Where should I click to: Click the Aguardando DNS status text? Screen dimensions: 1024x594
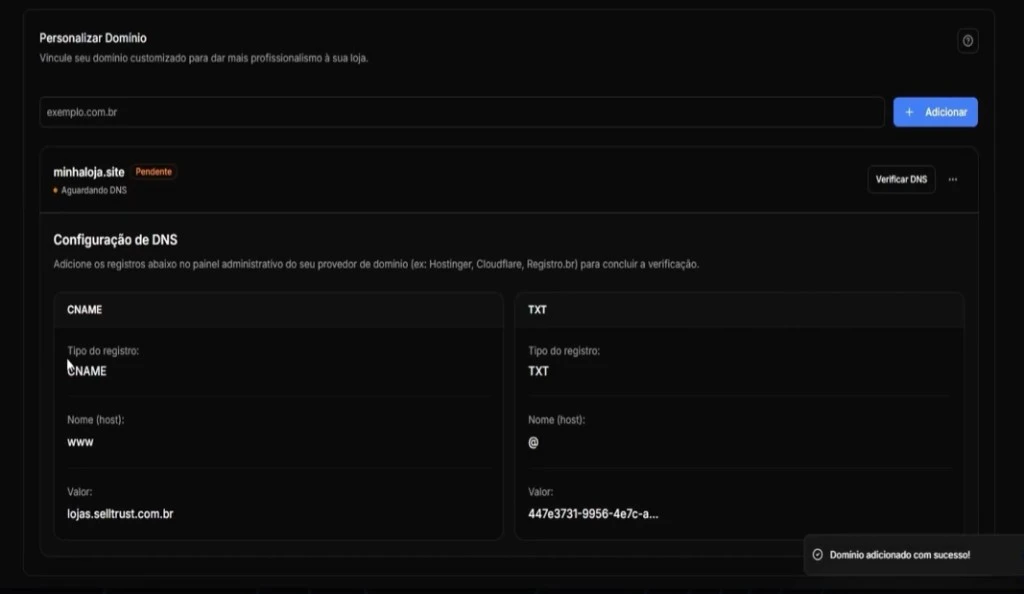pos(93,189)
